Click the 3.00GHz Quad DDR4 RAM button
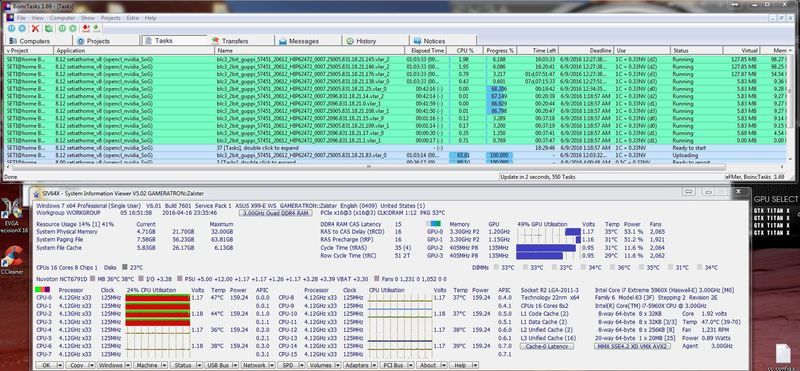The image size is (800, 371). [276, 213]
